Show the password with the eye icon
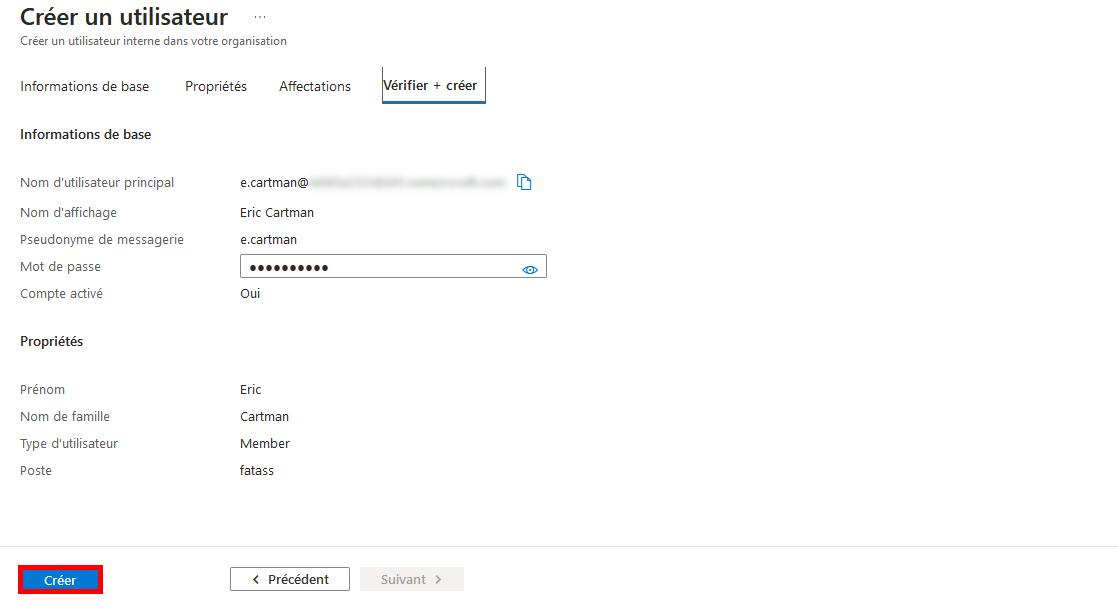The image size is (1118, 611). 530,269
